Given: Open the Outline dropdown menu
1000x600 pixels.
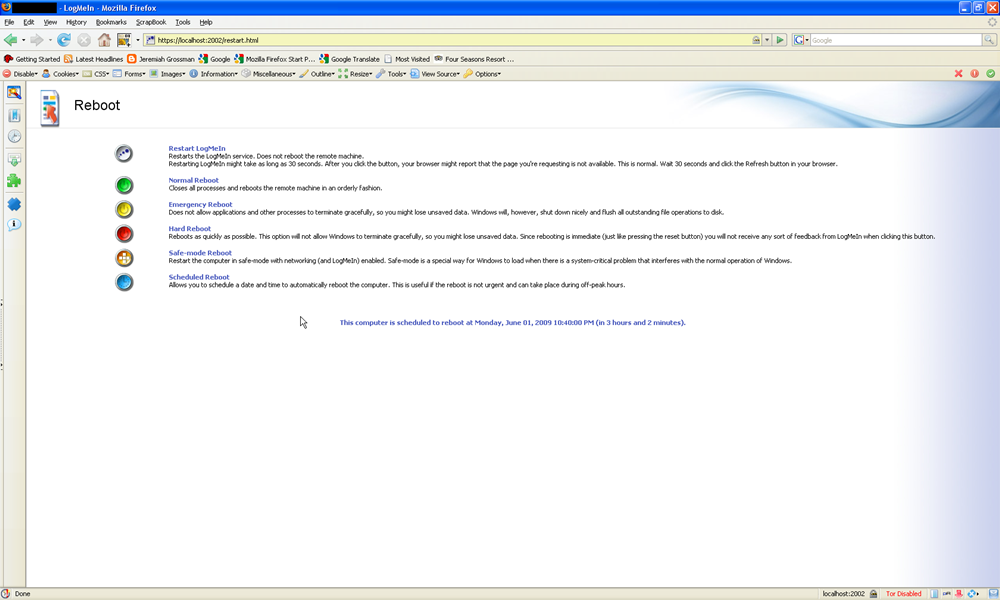Looking at the screenshot, I should pyautogui.click(x=317, y=74).
